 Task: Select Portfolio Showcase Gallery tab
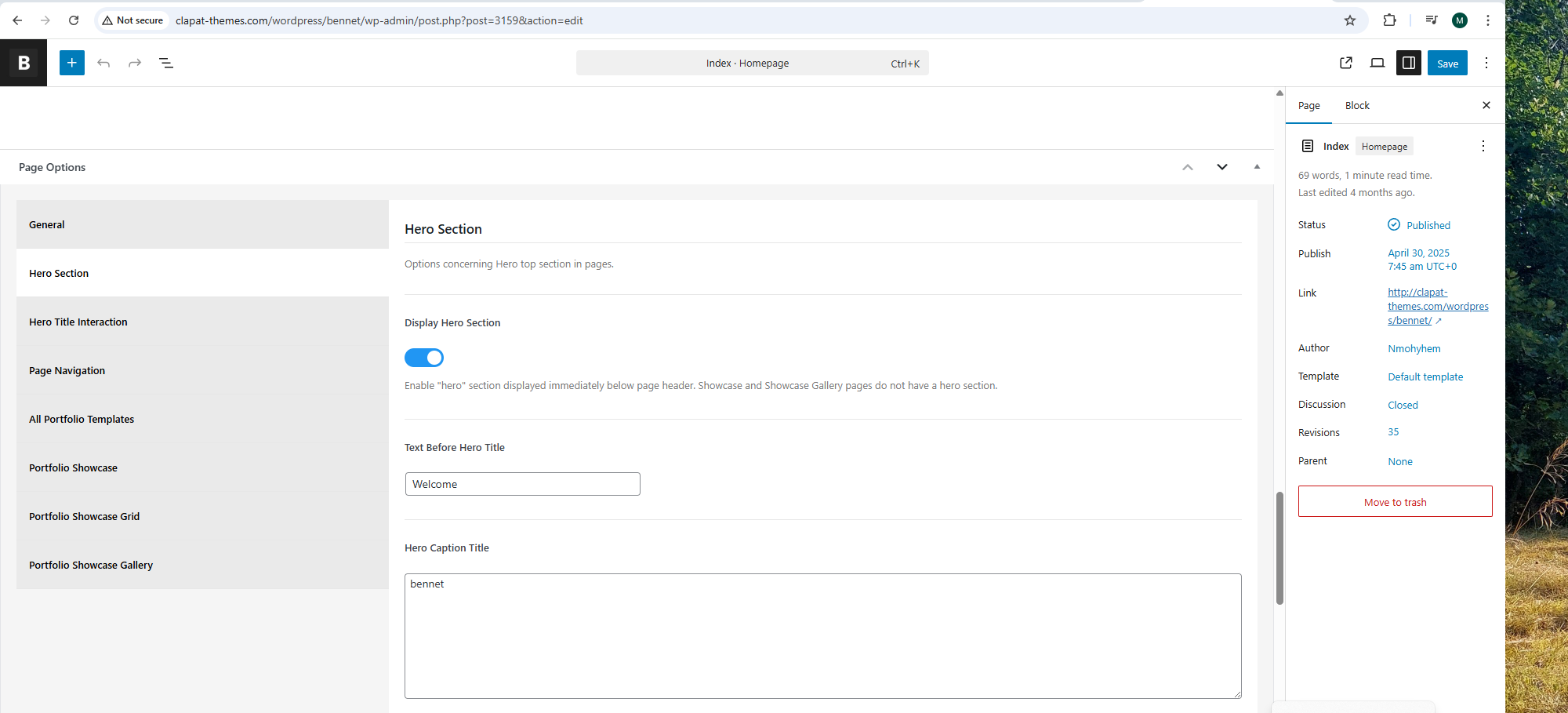202,565
